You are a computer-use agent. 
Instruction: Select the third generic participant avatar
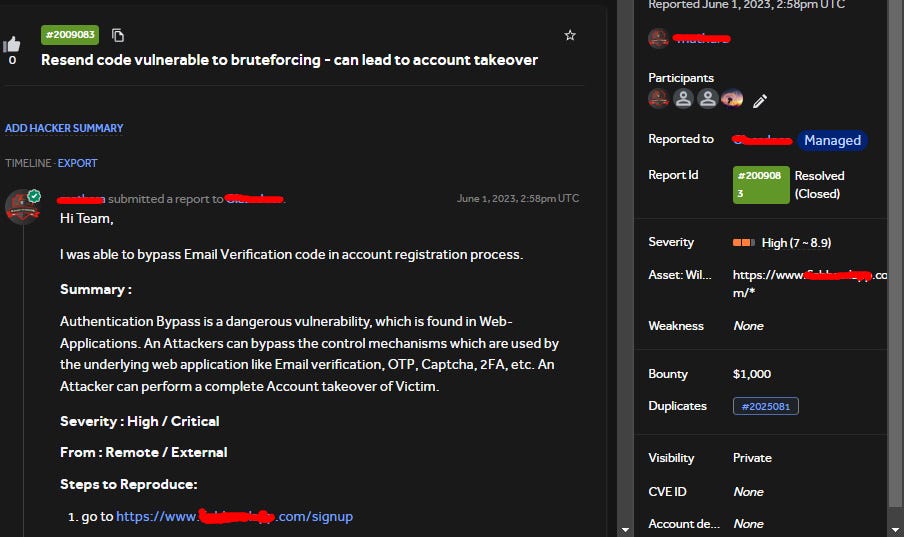click(x=707, y=99)
